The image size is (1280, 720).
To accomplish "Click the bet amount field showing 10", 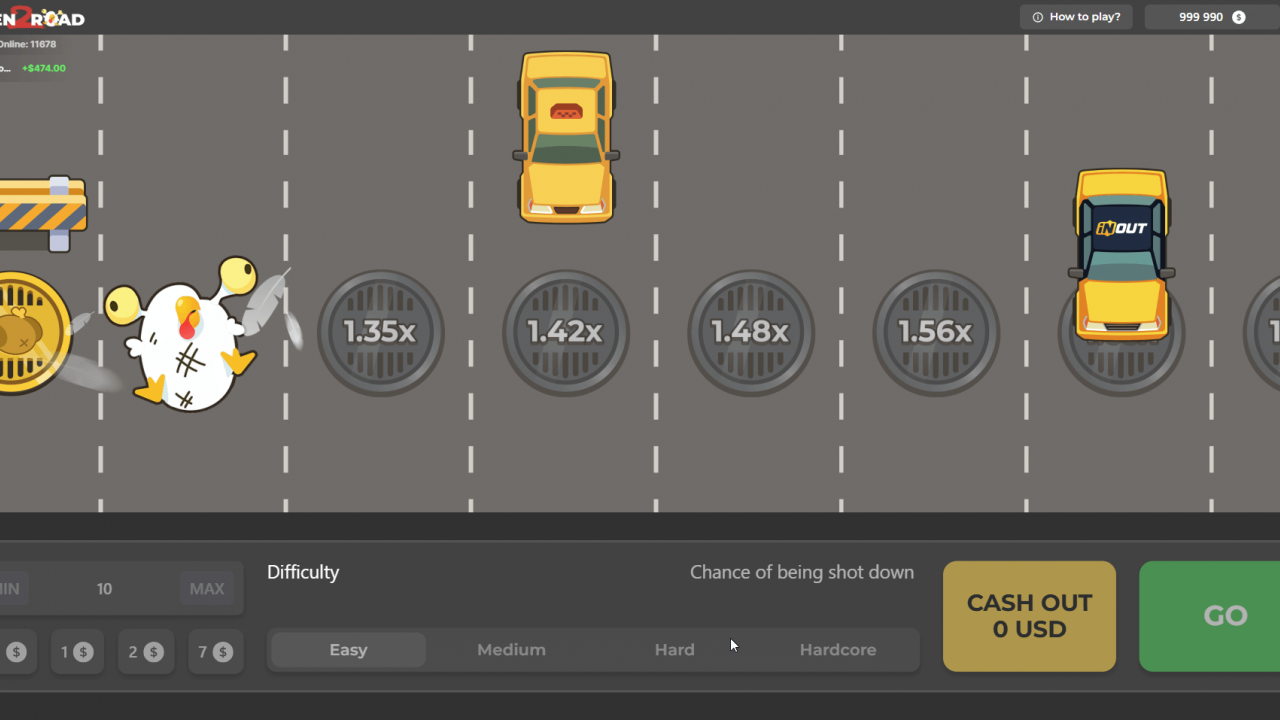I will point(104,589).
